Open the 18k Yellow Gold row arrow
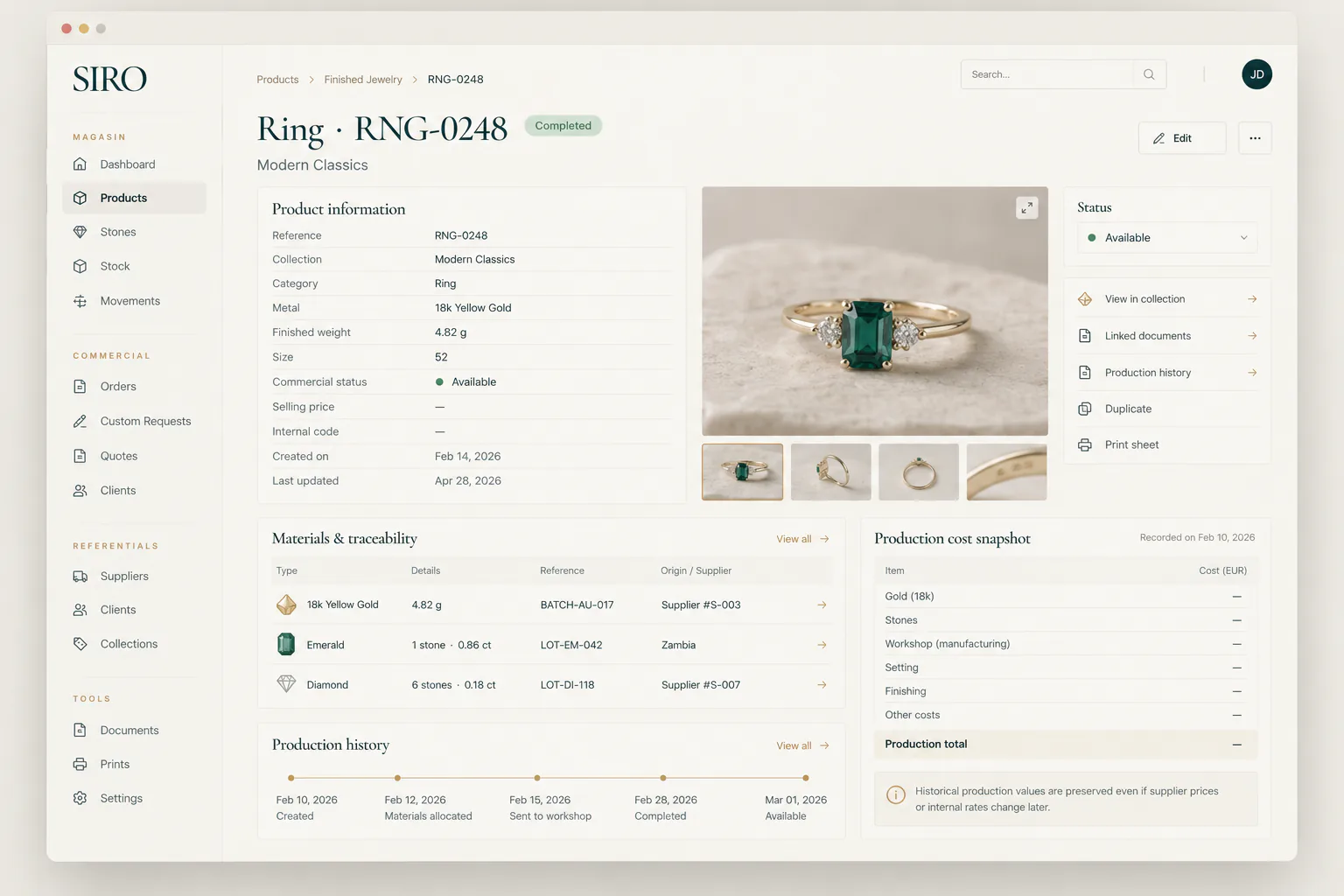 [x=822, y=605]
